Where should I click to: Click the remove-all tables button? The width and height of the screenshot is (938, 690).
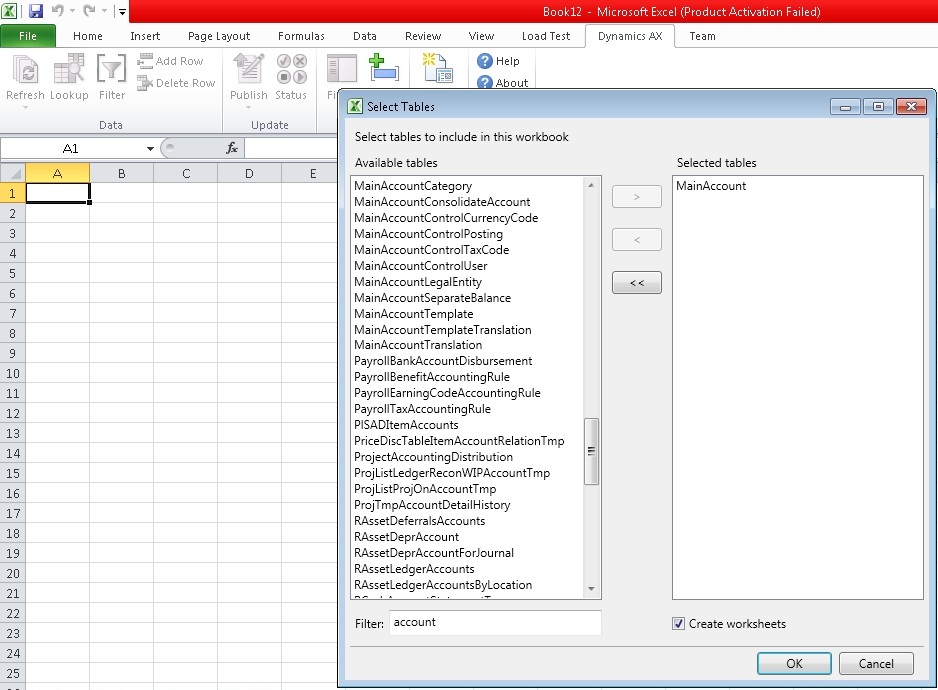(636, 282)
